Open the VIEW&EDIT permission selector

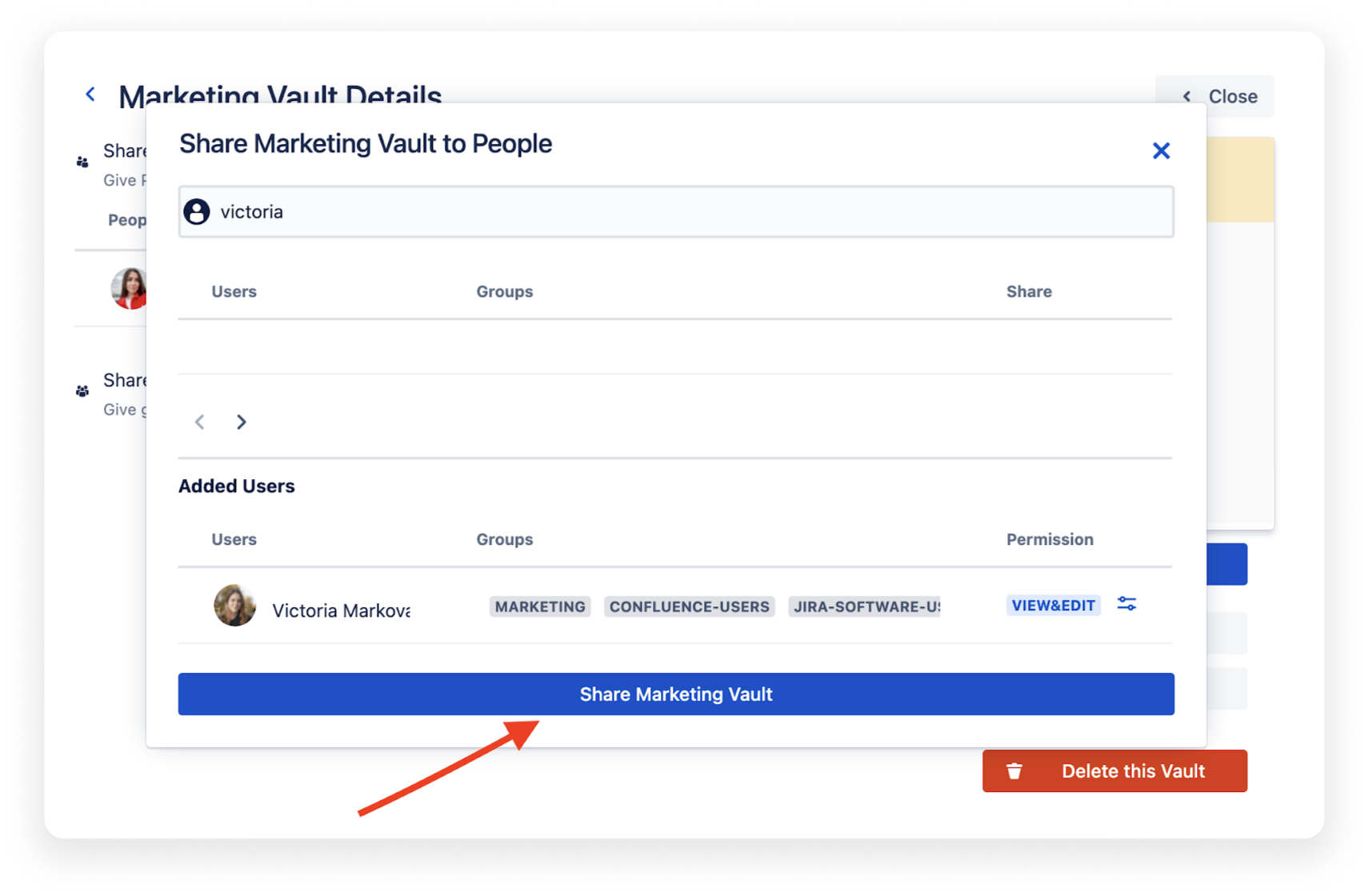(x=1053, y=605)
